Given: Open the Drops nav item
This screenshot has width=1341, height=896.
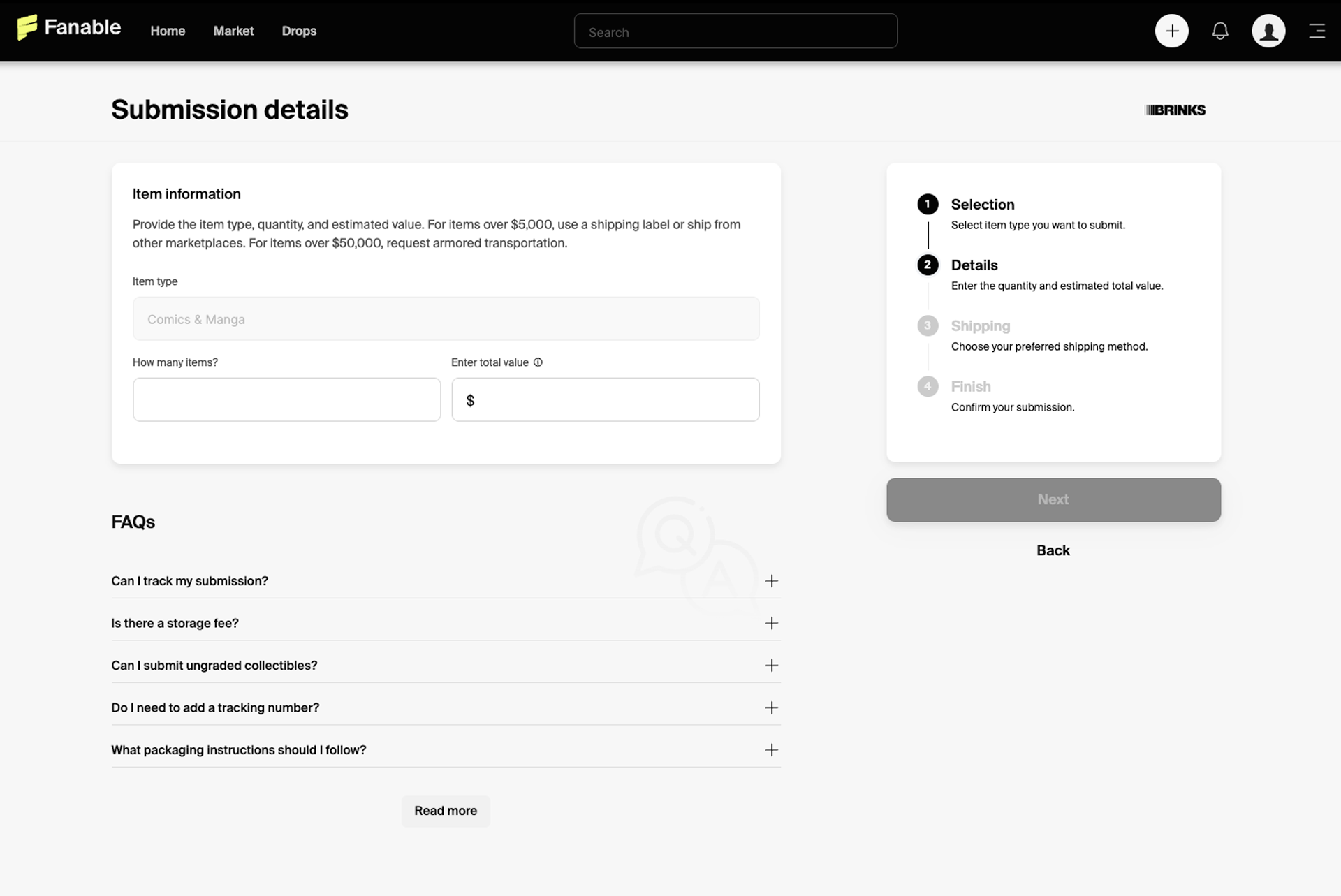Looking at the screenshot, I should [x=299, y=31].
